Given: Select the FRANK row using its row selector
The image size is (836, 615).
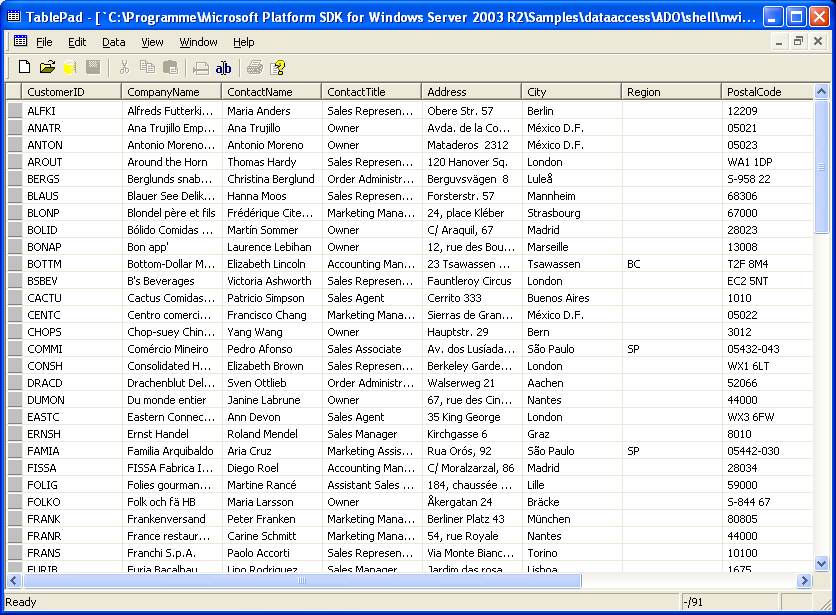Looking at the screenshot, I should (x=14, y=519).
